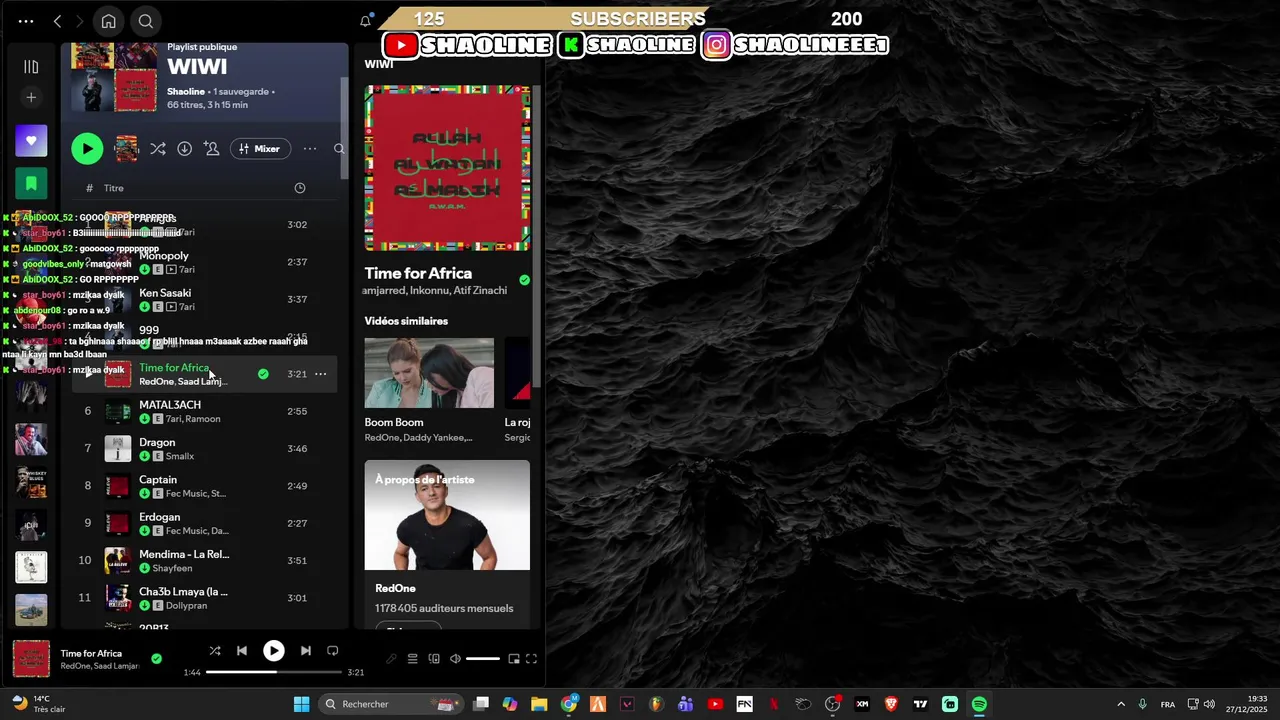Open the green bookmark Episodes item

coord(31,183)
